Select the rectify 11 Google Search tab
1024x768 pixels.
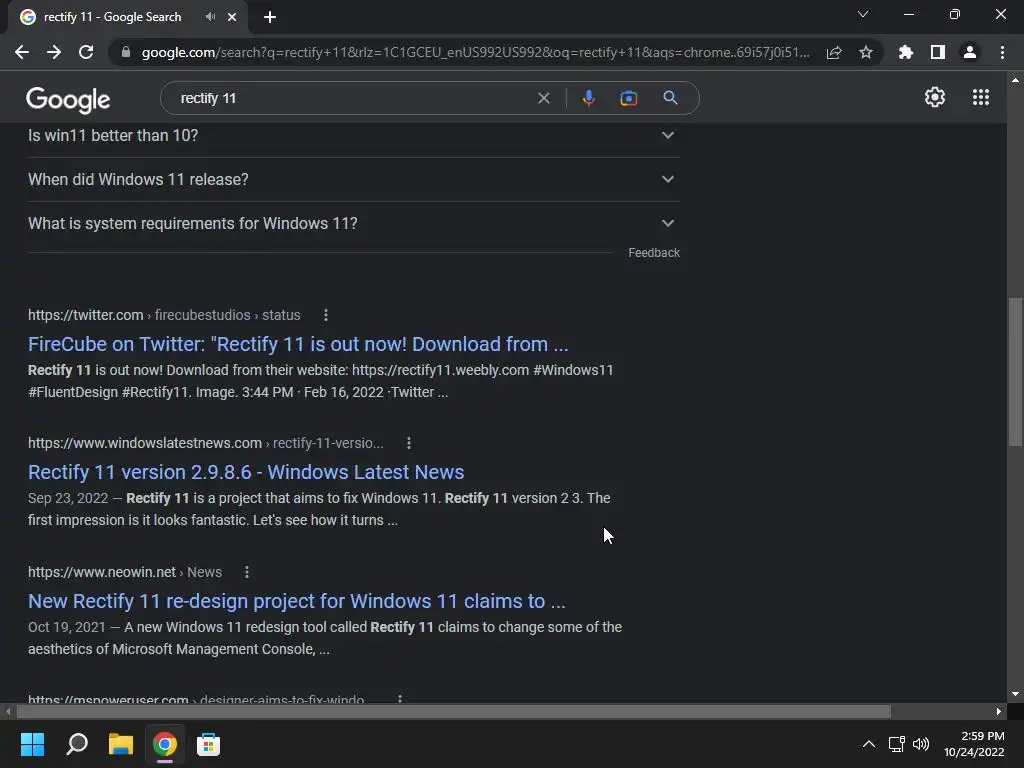point(112,17)
